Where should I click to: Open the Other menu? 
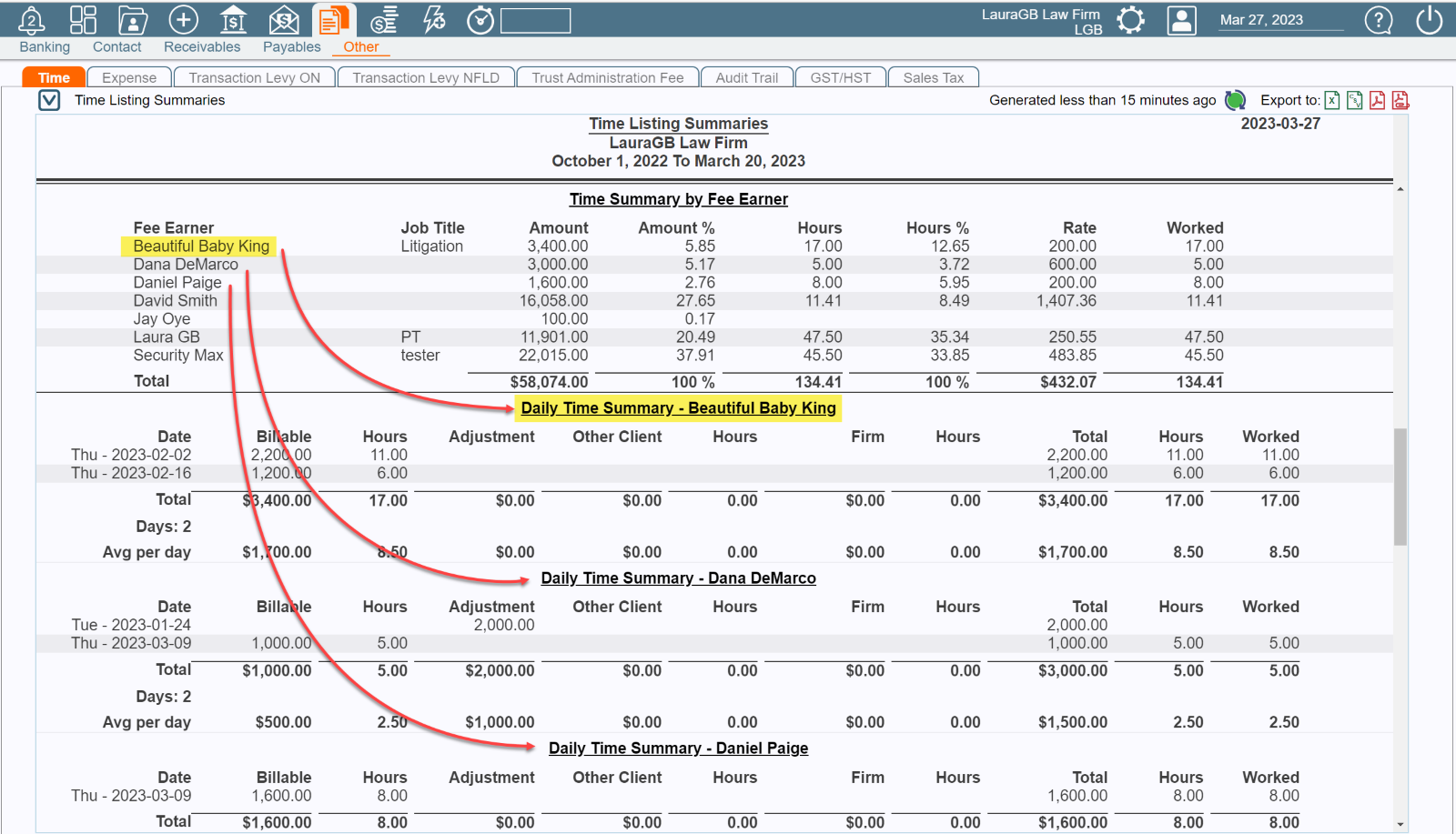[x=361, y=47]
